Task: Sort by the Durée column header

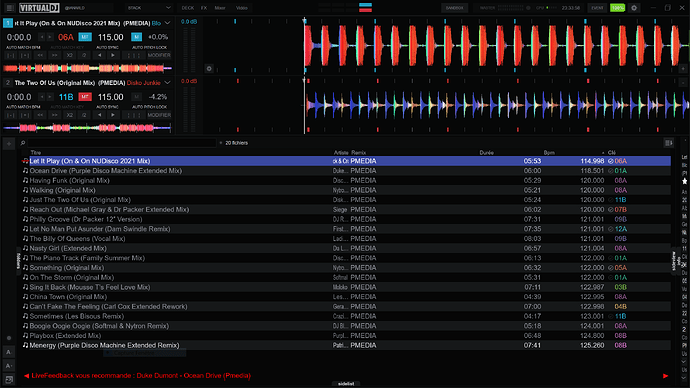Action: pyautogui.click(x=486, y=153)
